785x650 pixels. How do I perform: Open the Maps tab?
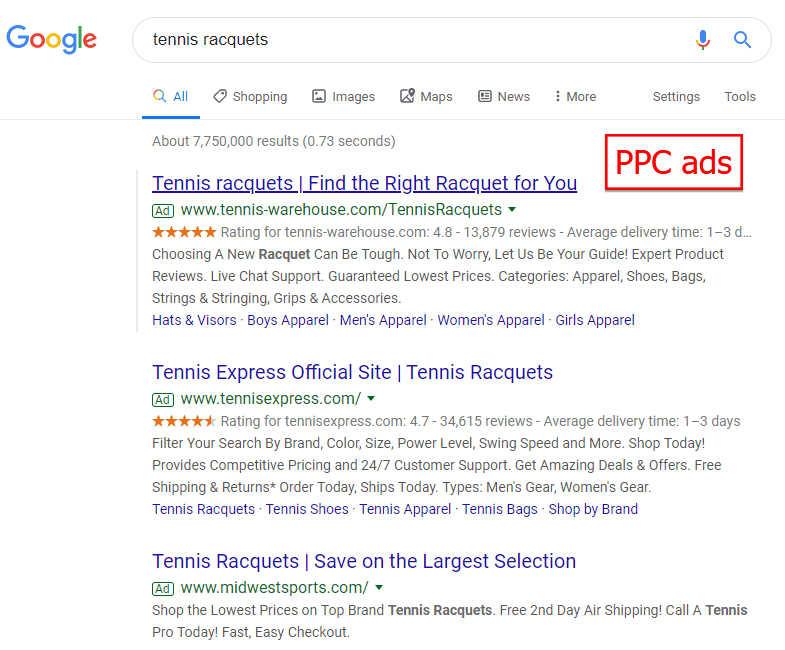pos(426,96)
